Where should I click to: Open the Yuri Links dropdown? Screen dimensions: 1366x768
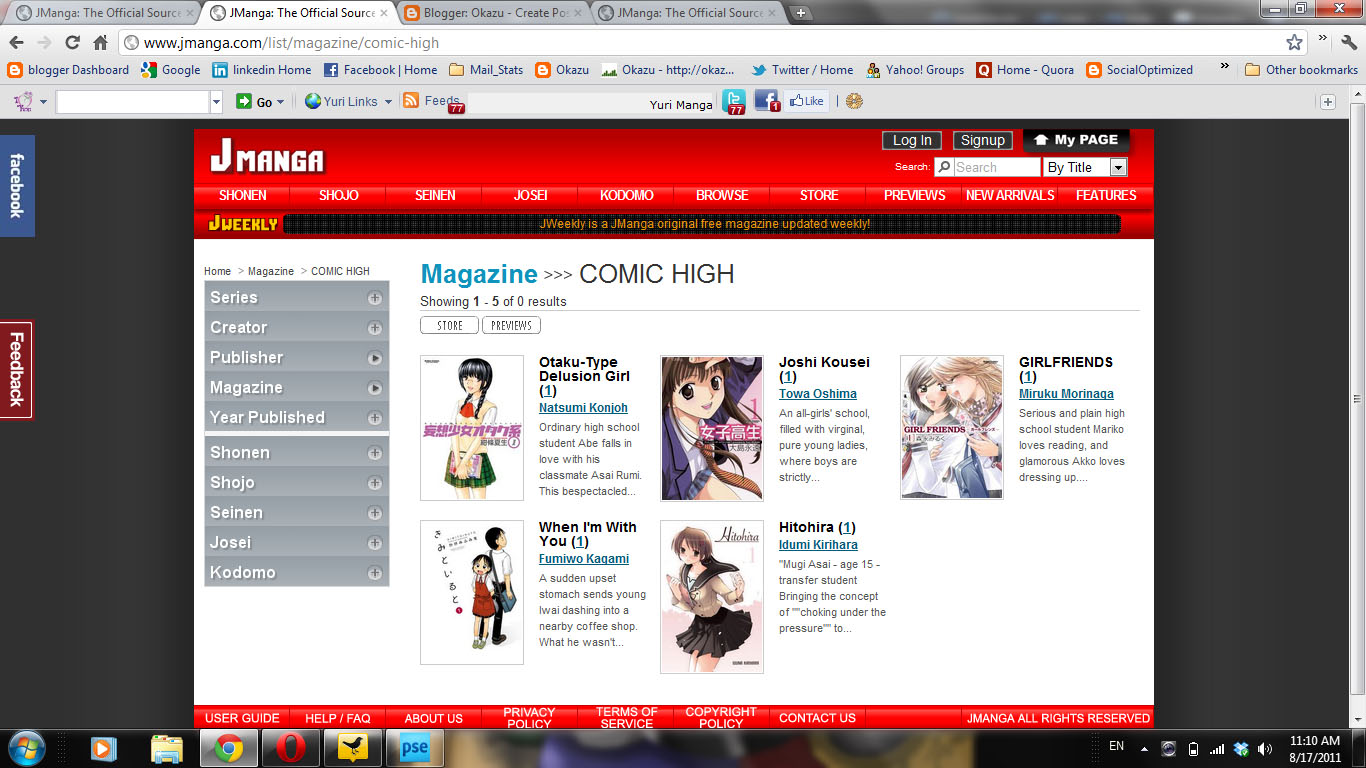coord(348,101)
